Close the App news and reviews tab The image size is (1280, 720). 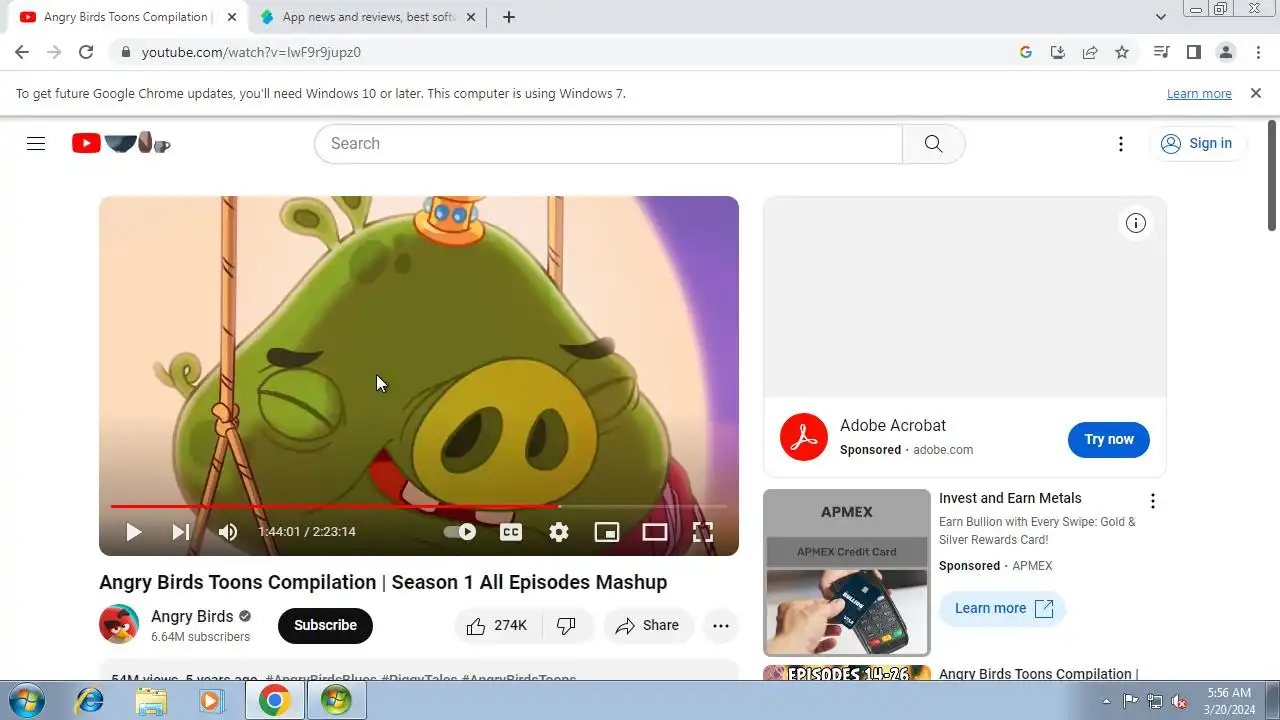[x=471, y=17]
